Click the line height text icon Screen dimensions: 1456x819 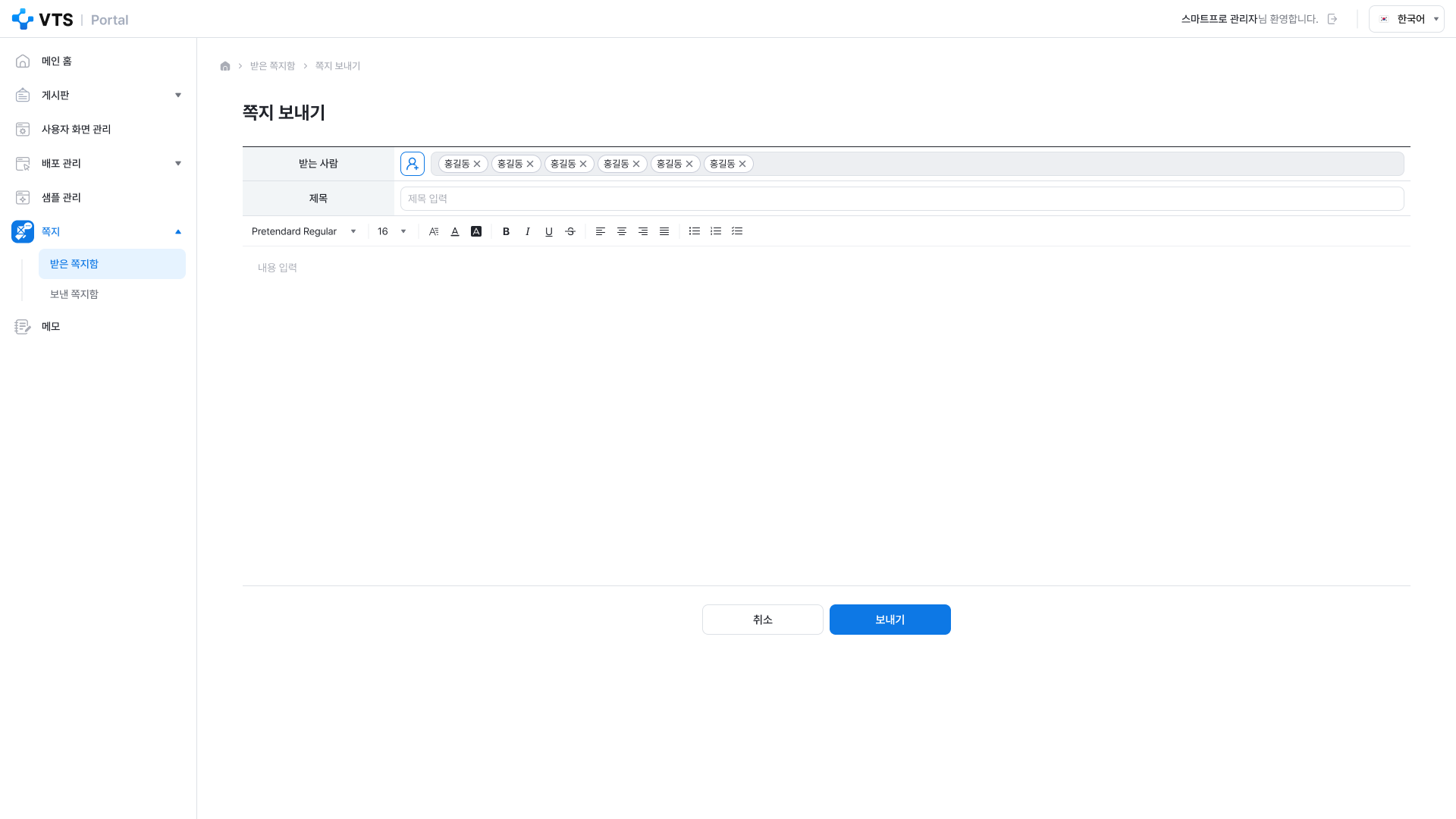(434, 231)
